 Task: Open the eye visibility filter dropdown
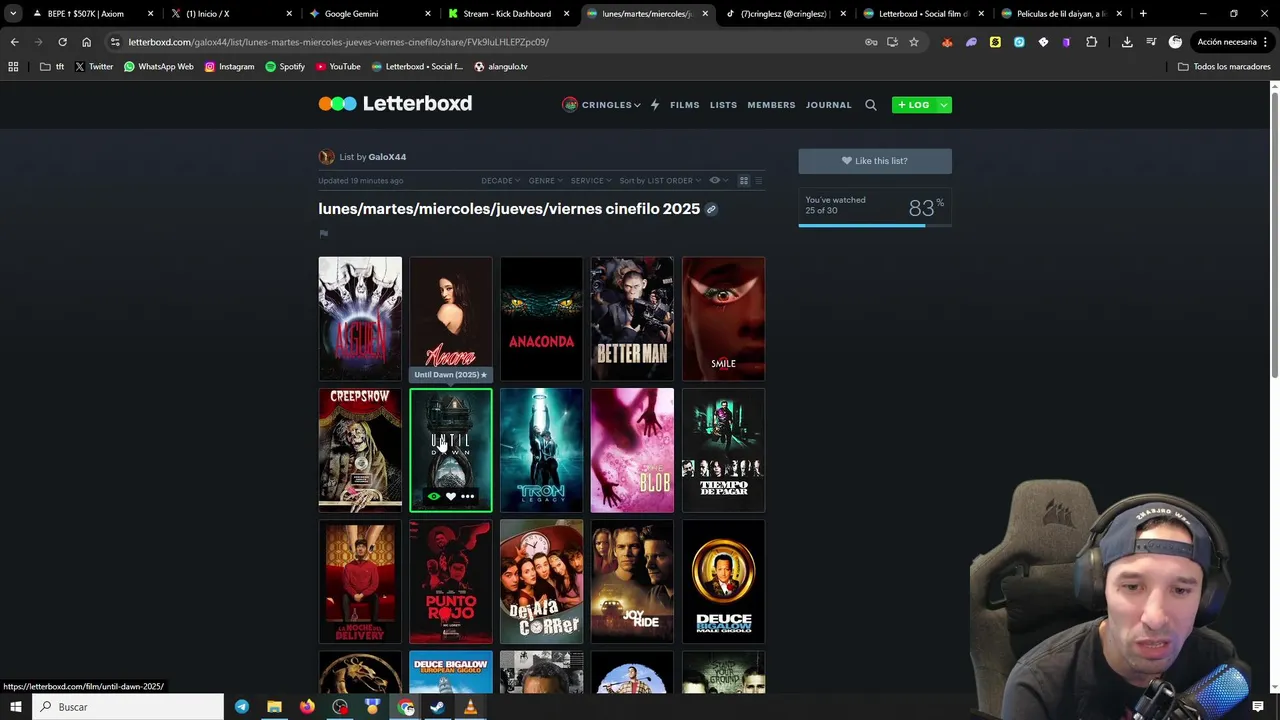click(719, 181)
